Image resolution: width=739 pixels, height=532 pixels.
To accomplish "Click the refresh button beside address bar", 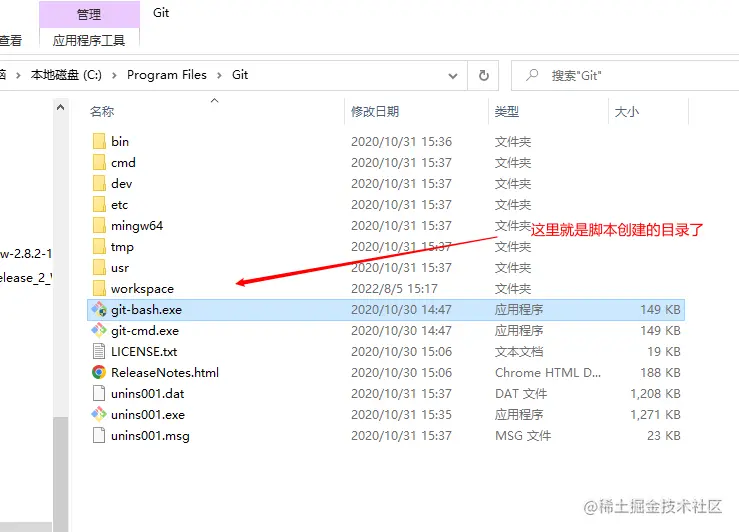I will 484,75.
